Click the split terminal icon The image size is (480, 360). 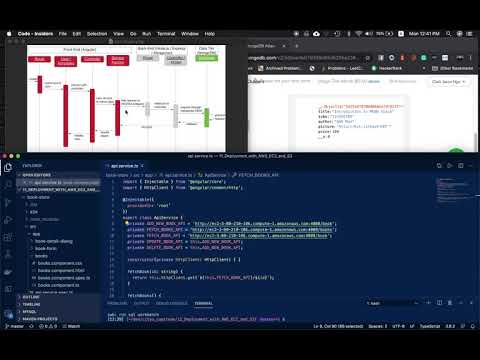pos(439,303)
